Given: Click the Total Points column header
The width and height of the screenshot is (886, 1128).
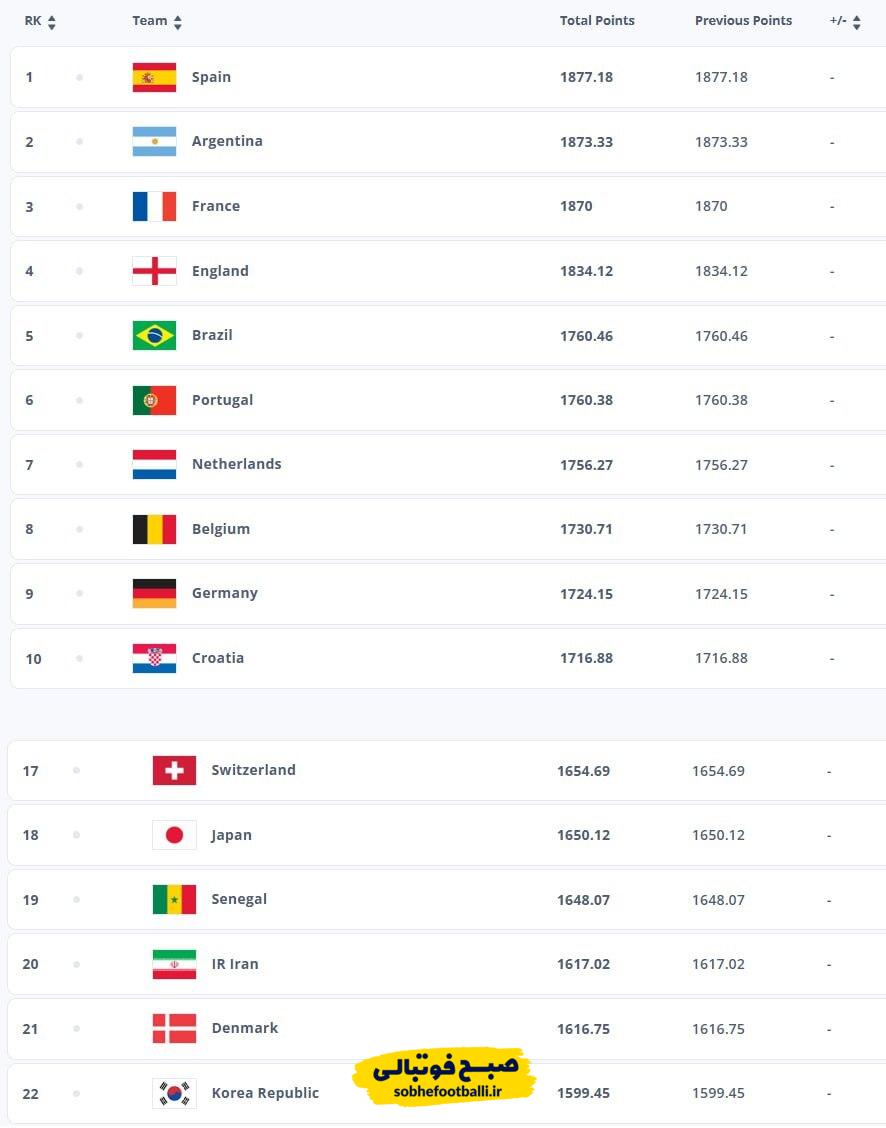Looking at the screenshot, I should [x=597, y=21].
